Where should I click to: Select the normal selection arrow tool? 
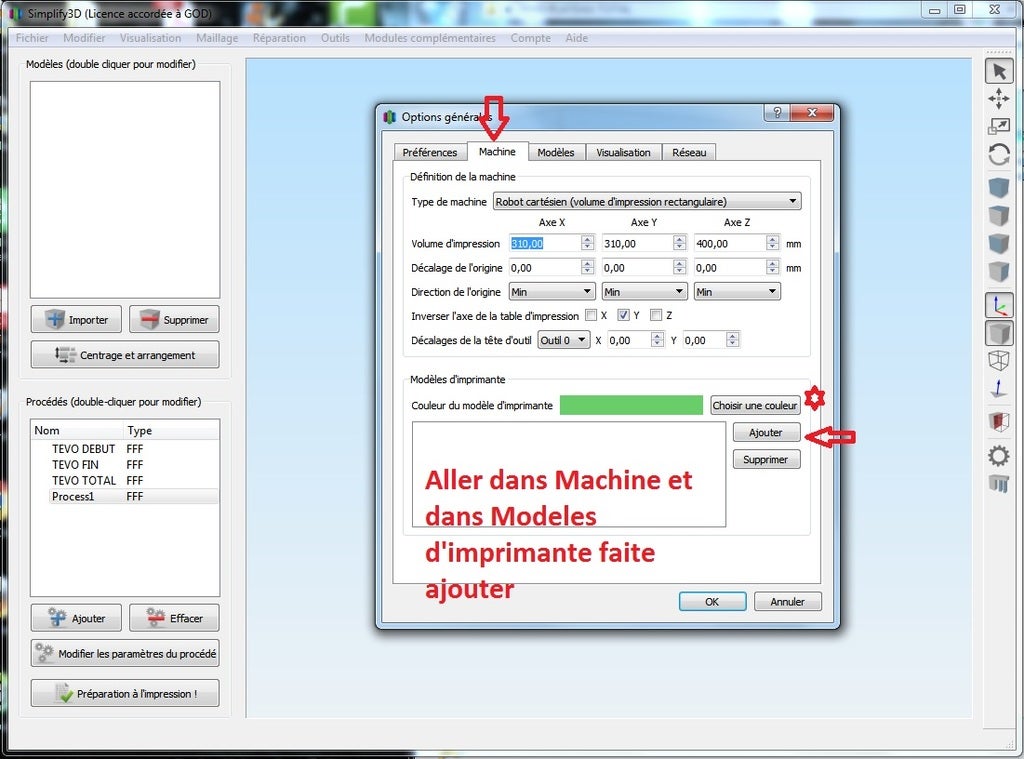point(999,71)
